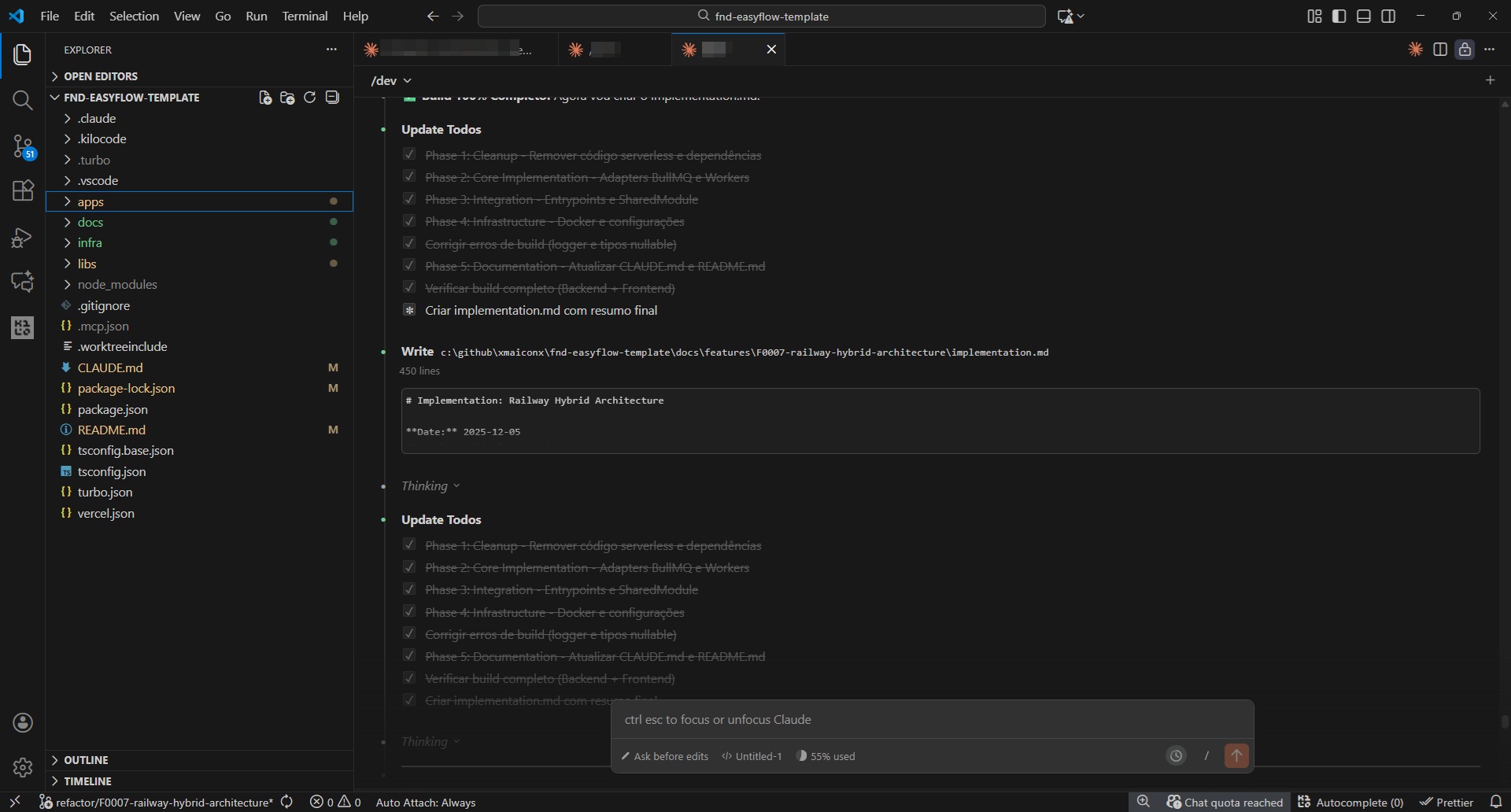The image size is (1511, 812).
Task: Toggle Ask before edits mode
Action: point(663,756)
